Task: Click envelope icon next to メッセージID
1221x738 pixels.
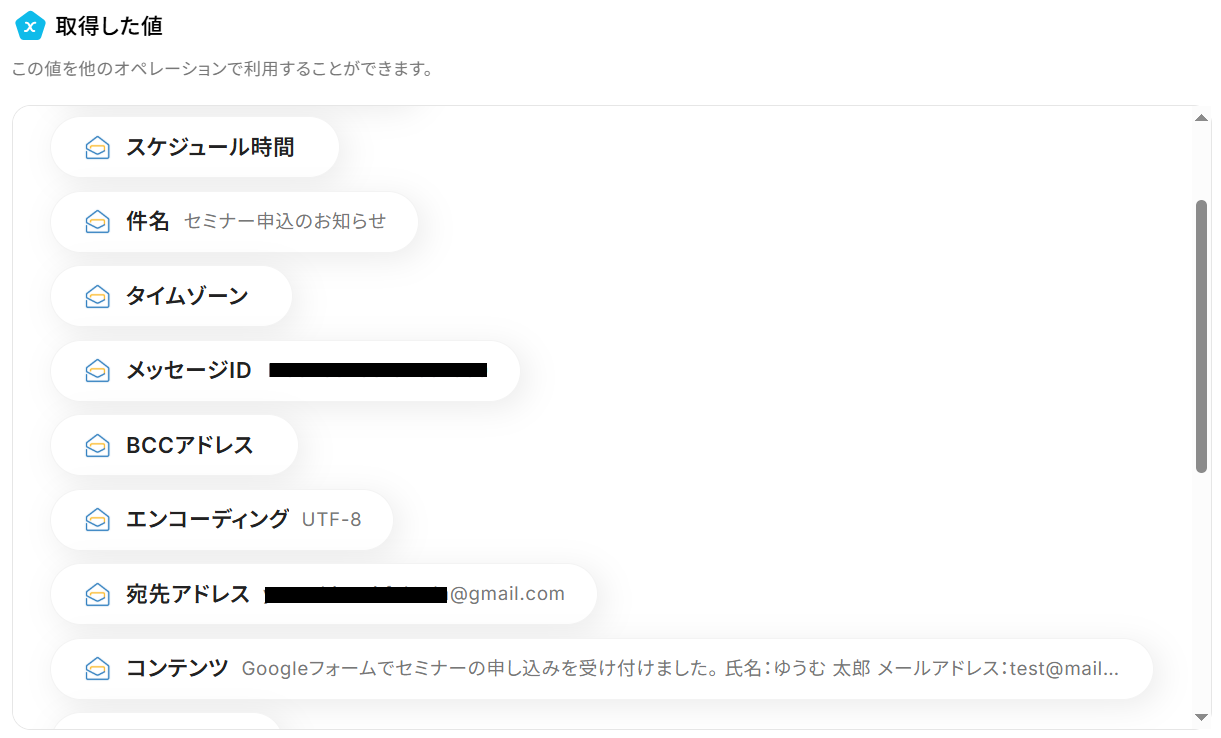Action: (97, 371)
